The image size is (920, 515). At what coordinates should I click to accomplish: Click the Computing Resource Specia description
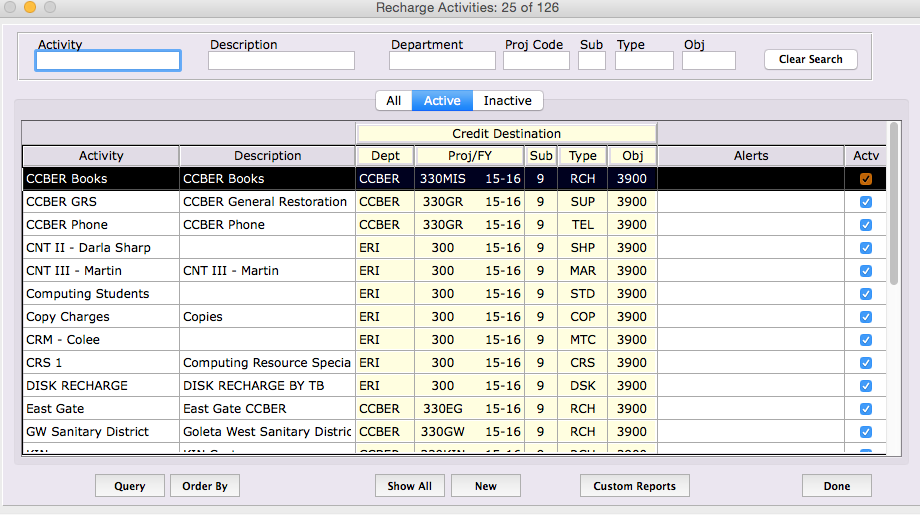(267, 362)
